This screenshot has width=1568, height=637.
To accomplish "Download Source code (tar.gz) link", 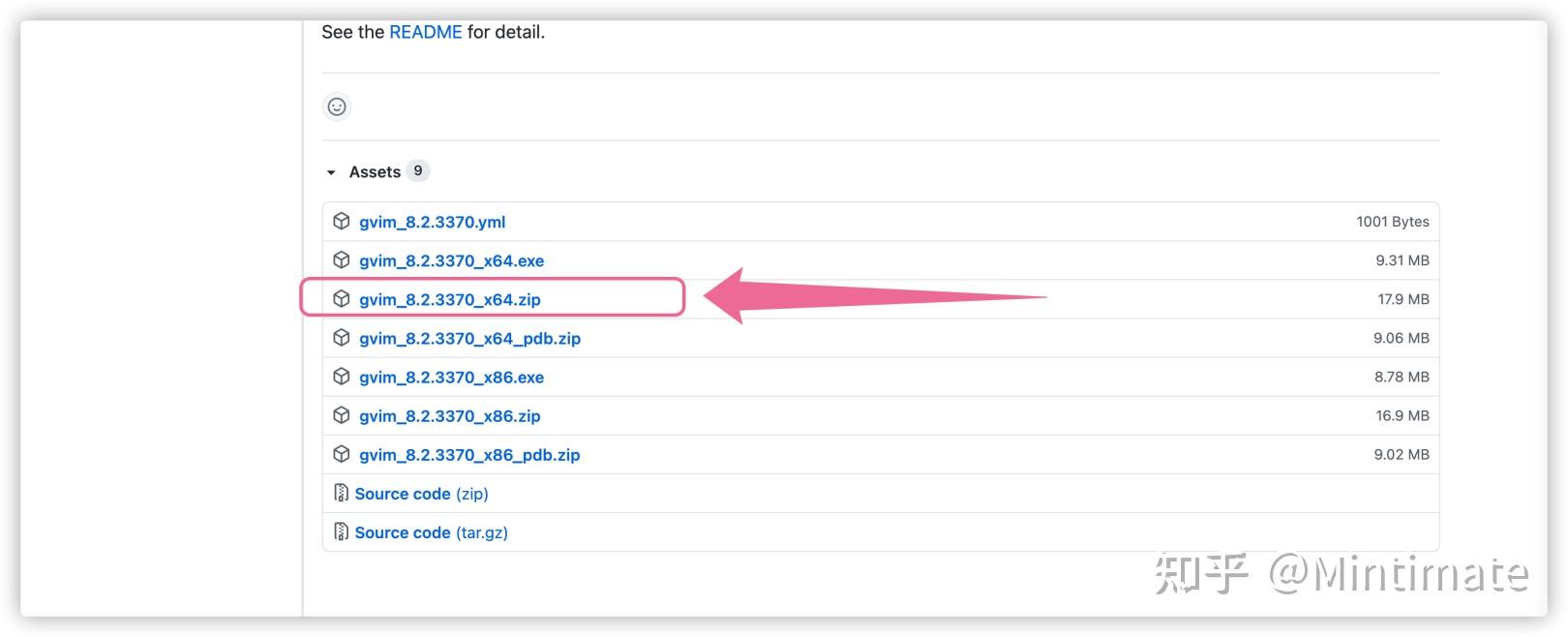I will (x=431, y=532).
